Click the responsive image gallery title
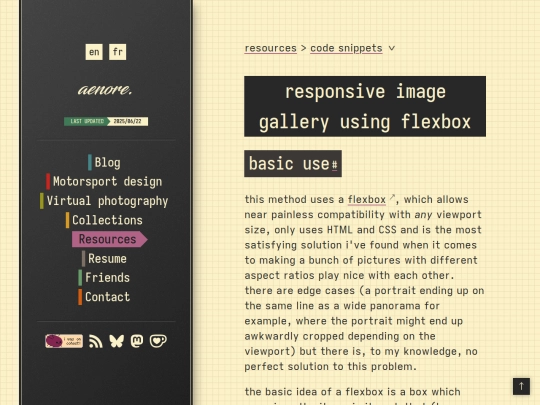Viewport: 540px width, 405px height. pos(365,106)
